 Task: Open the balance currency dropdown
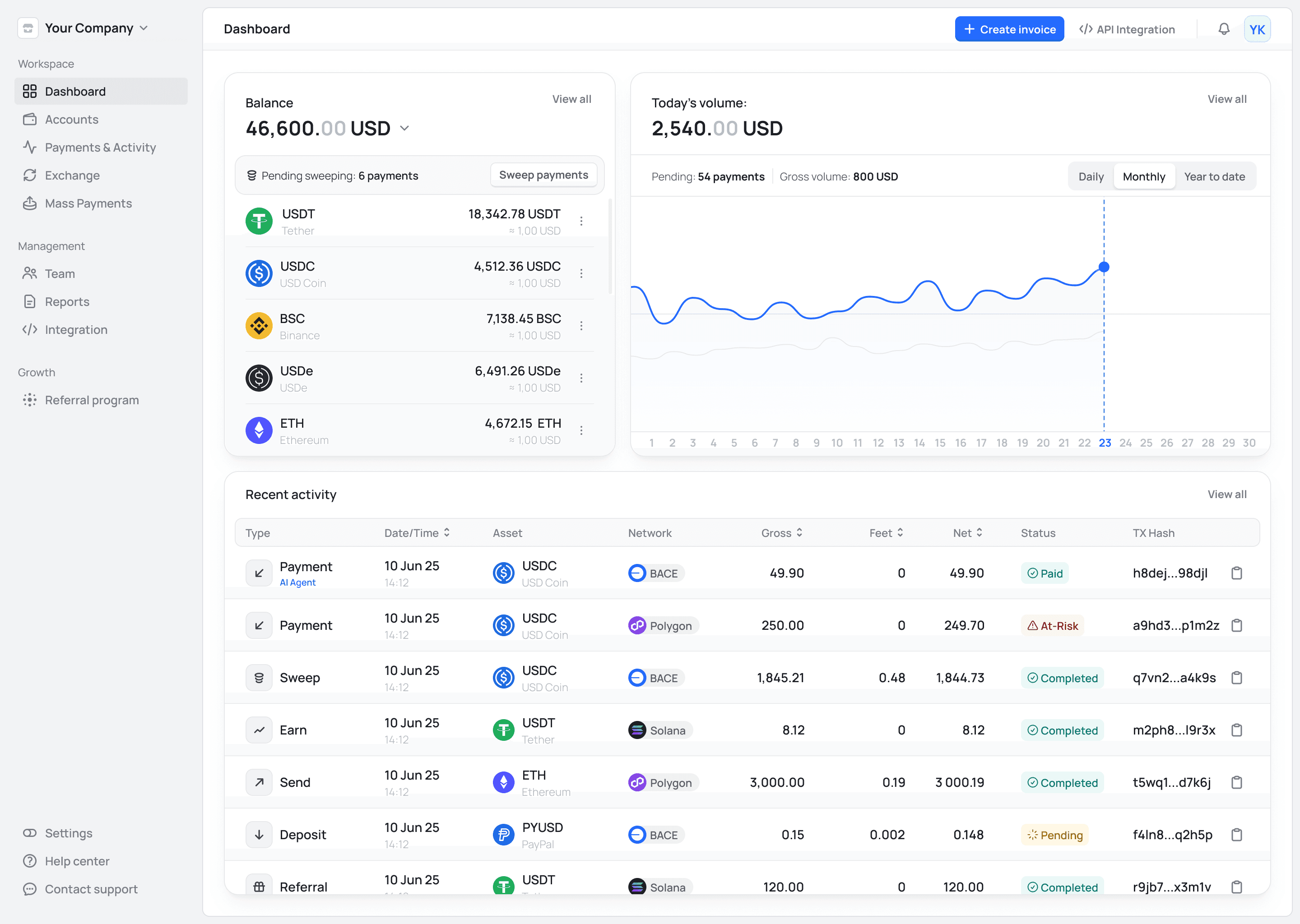404,128
